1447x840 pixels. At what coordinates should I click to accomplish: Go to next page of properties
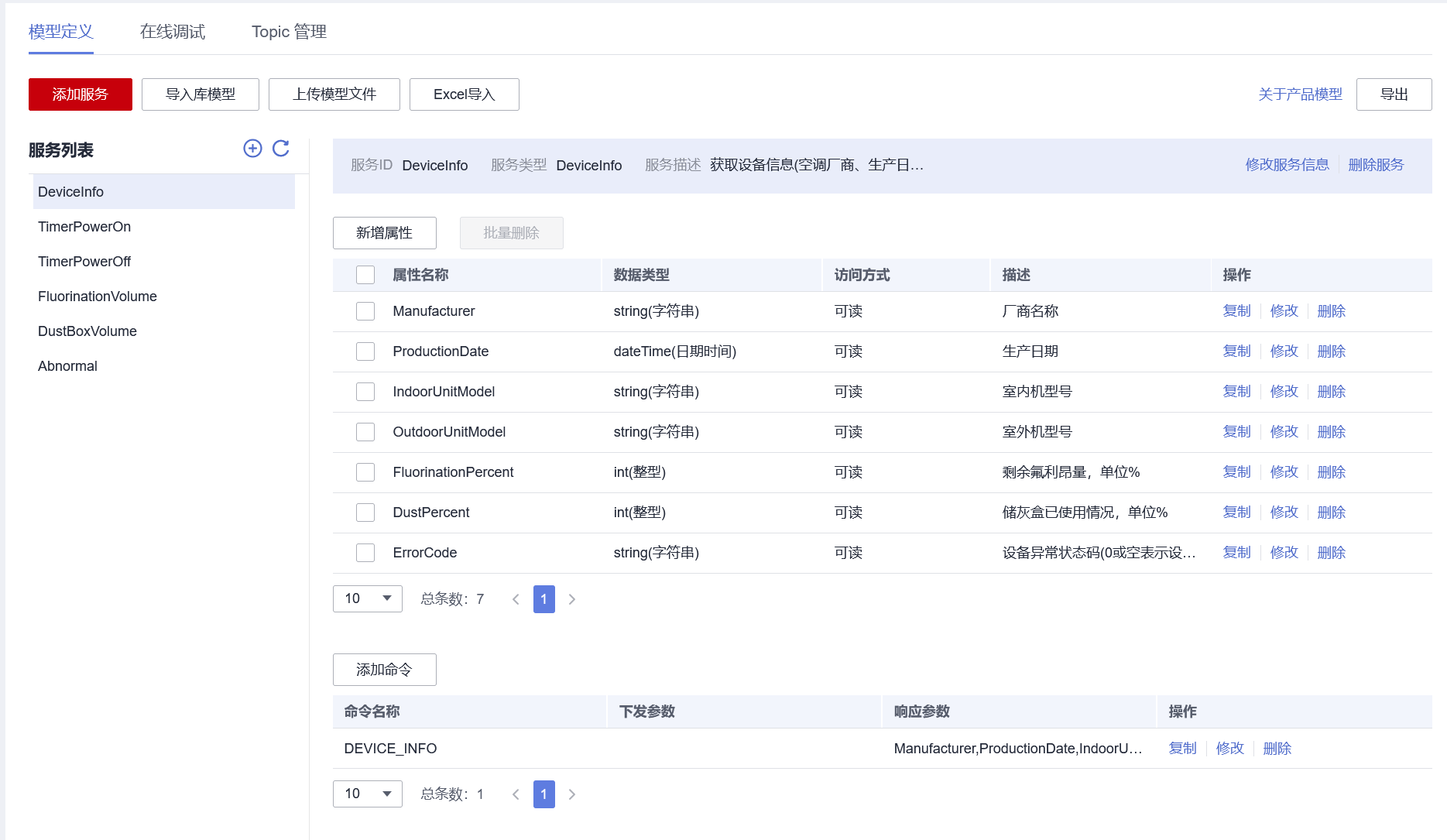point(572,598)
